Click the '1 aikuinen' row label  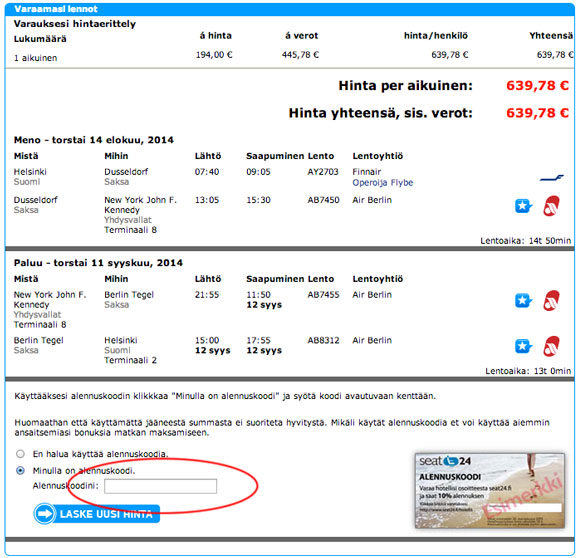[x=35, y=58]
